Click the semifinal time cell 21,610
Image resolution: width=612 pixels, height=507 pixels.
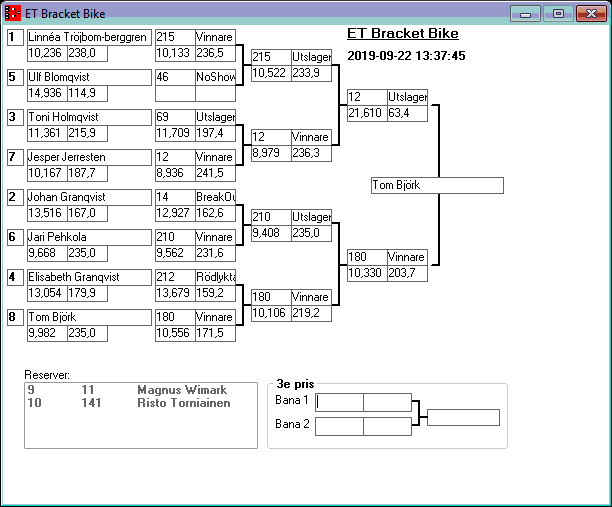[x=366, y=114]
